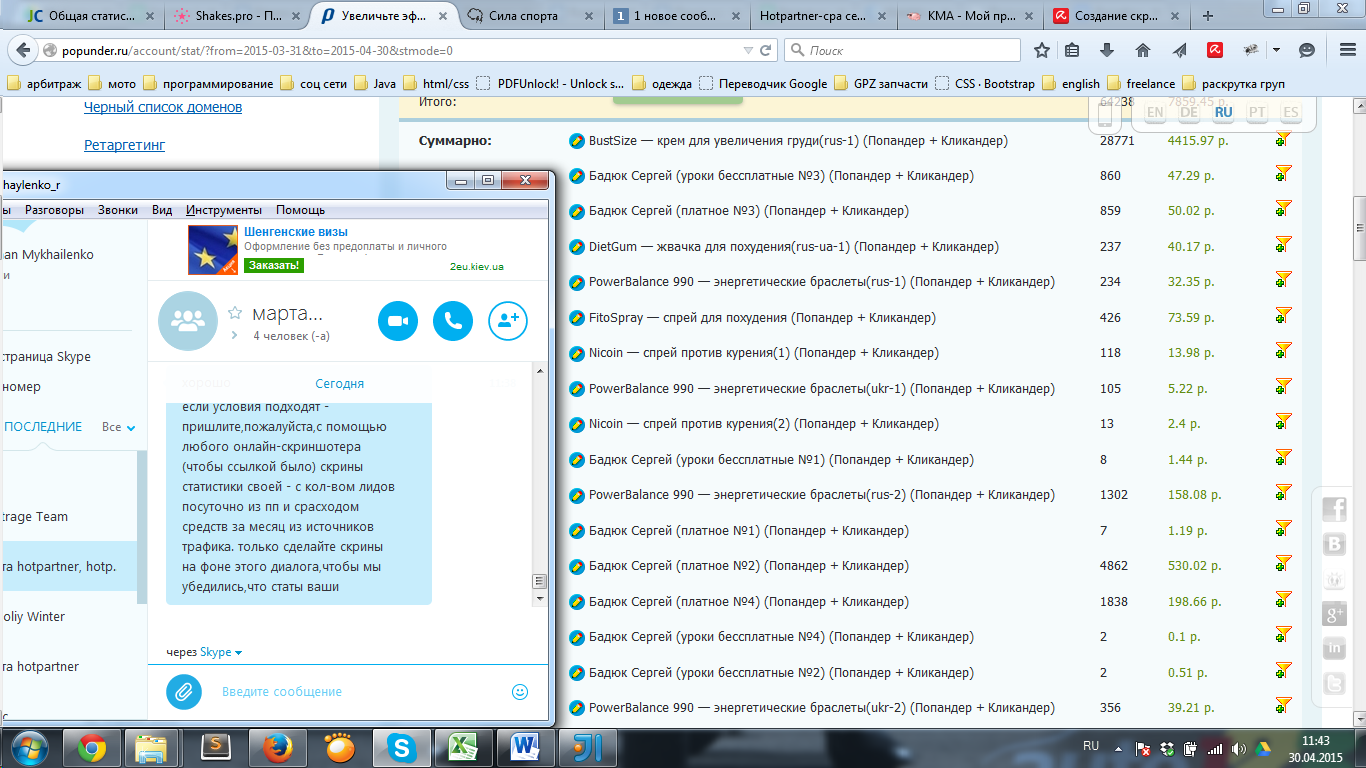1366x768 pixels.
Task: Click the green Заказать! ad button in Skype
Action: 273,265
